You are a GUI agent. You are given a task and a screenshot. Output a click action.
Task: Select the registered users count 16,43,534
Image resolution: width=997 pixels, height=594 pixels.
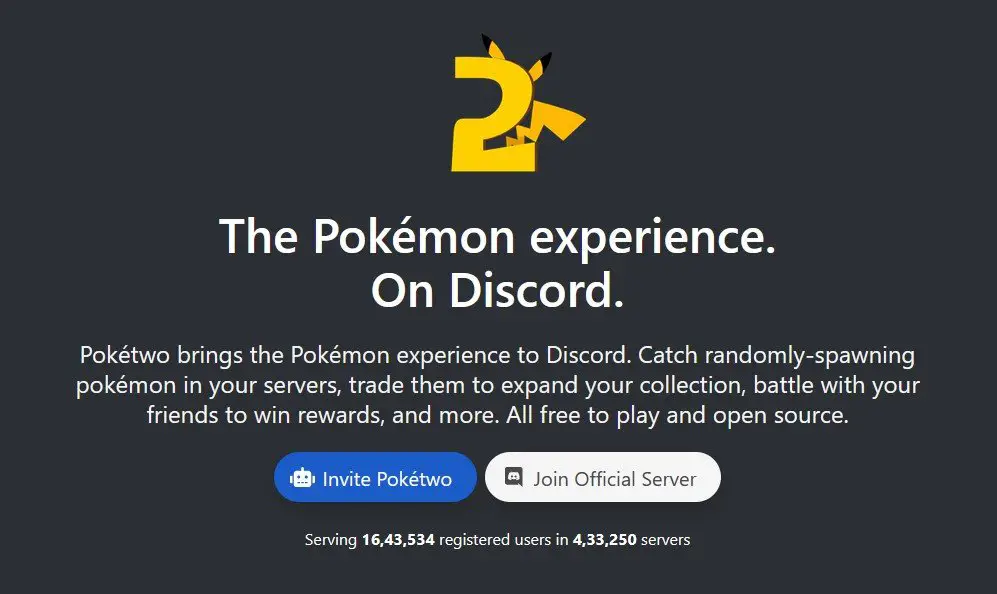pos(398,540)
